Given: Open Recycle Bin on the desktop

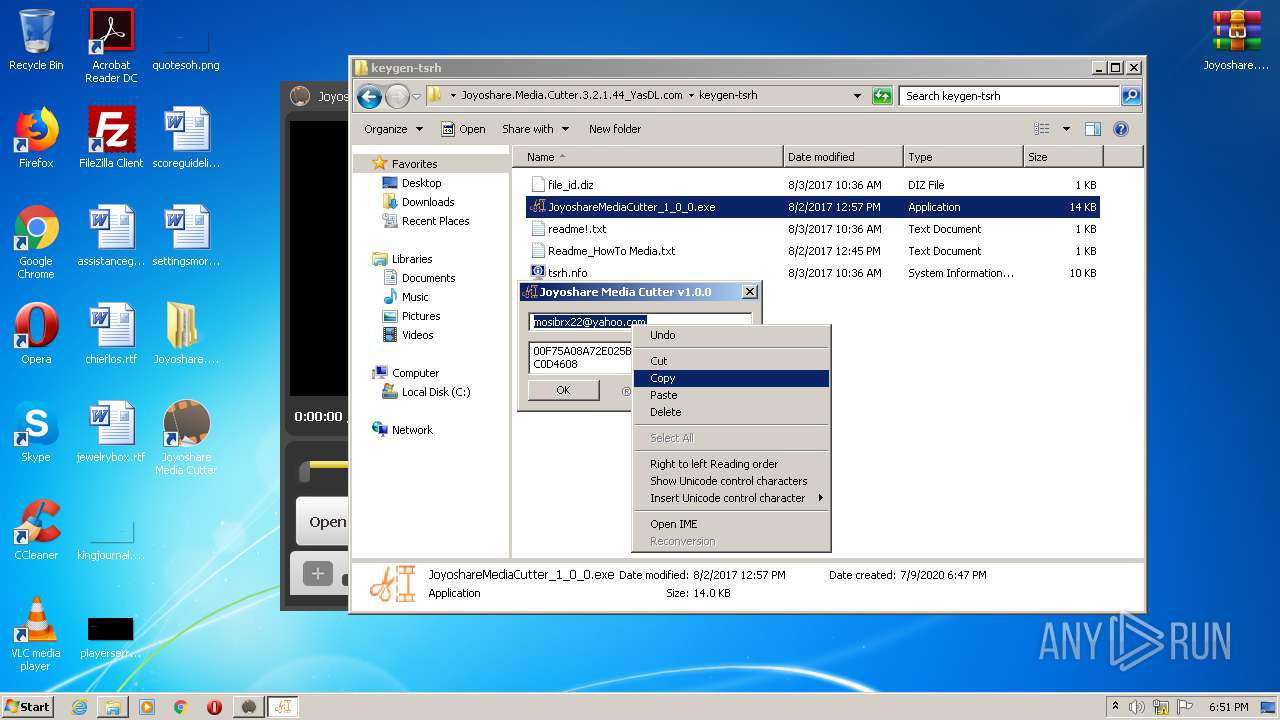Looking at the screenshot, I should [x=36, y=40].
